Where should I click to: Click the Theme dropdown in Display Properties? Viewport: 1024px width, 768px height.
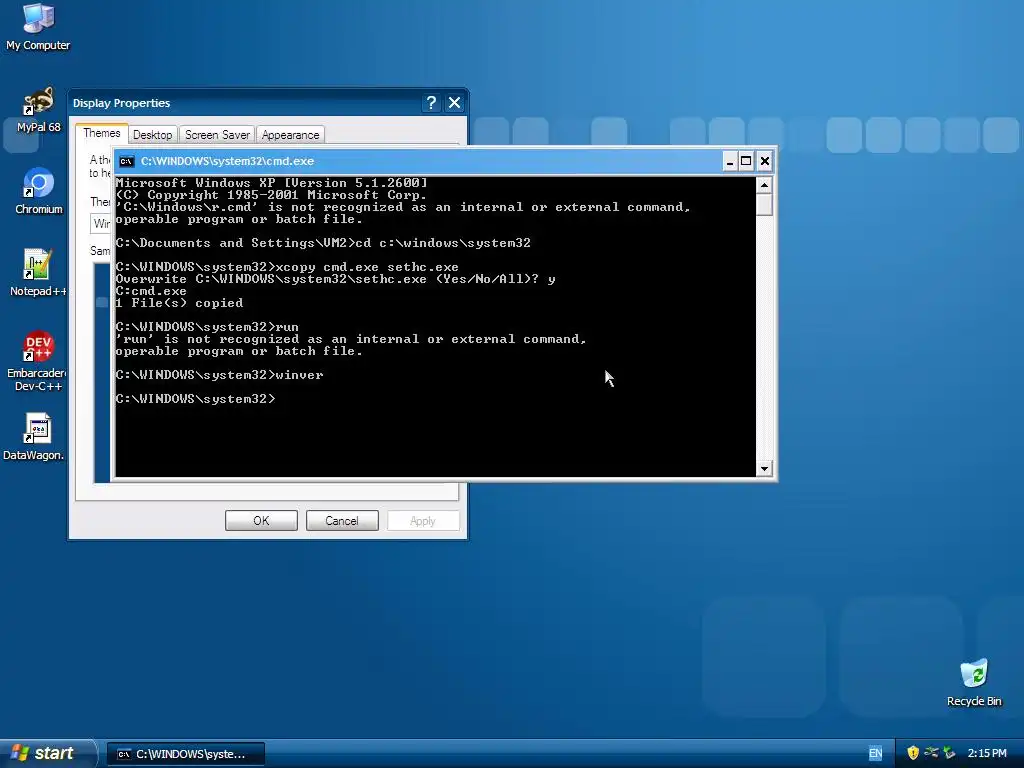coord(101,224)
